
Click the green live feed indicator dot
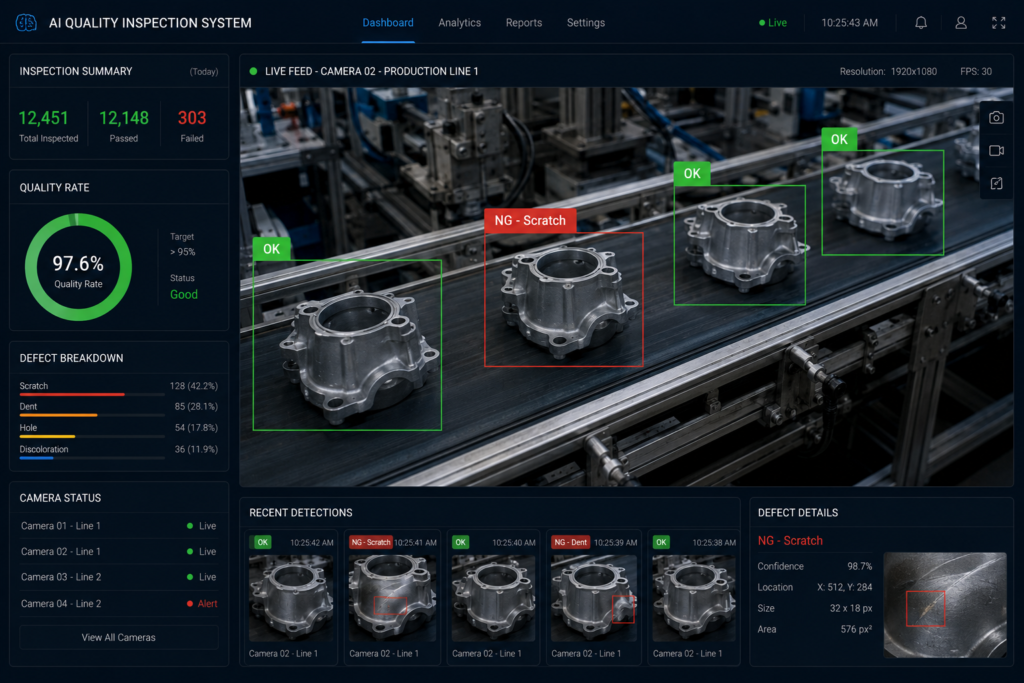(253, 71)
